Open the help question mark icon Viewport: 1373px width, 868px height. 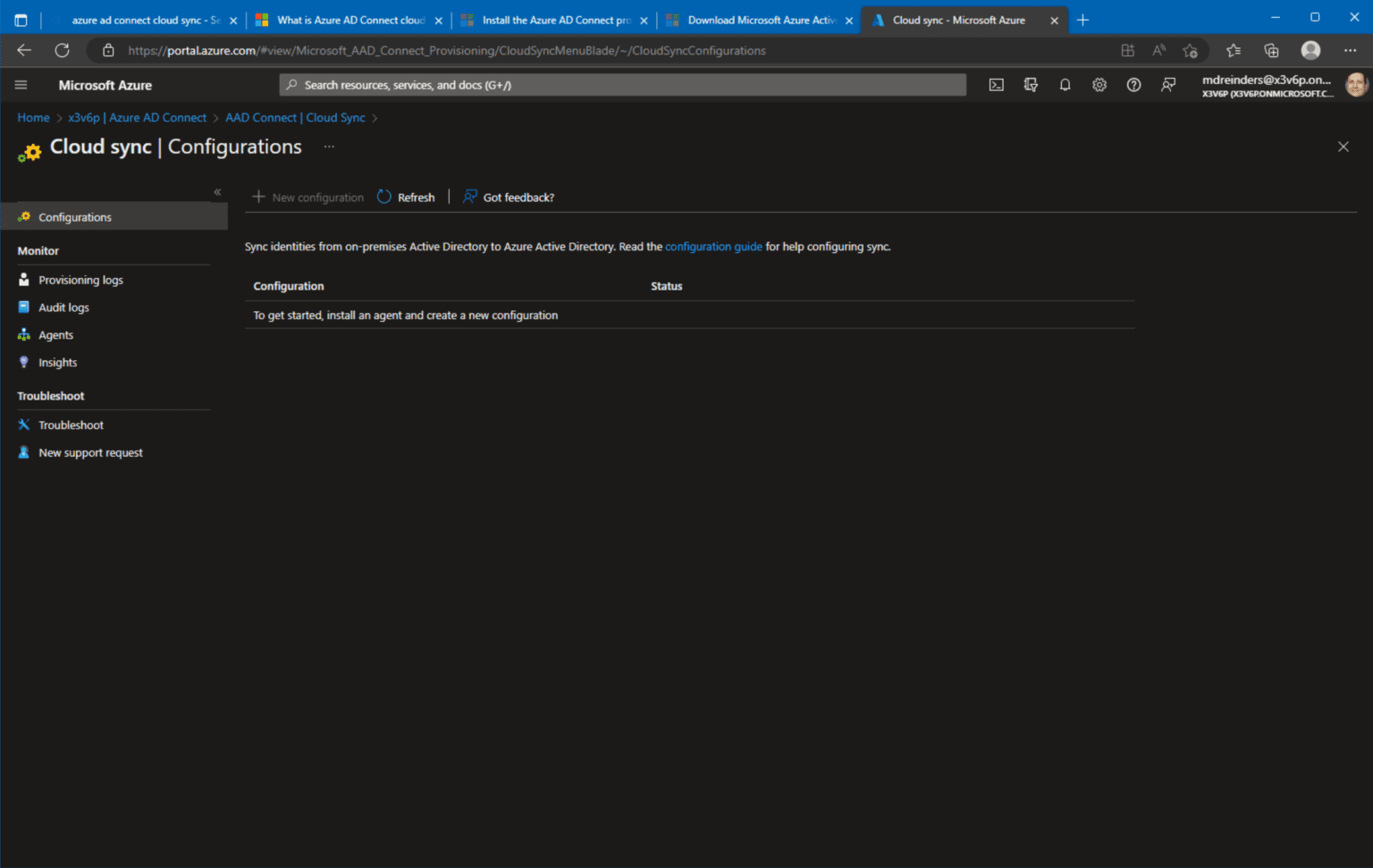pos(1133,84)
